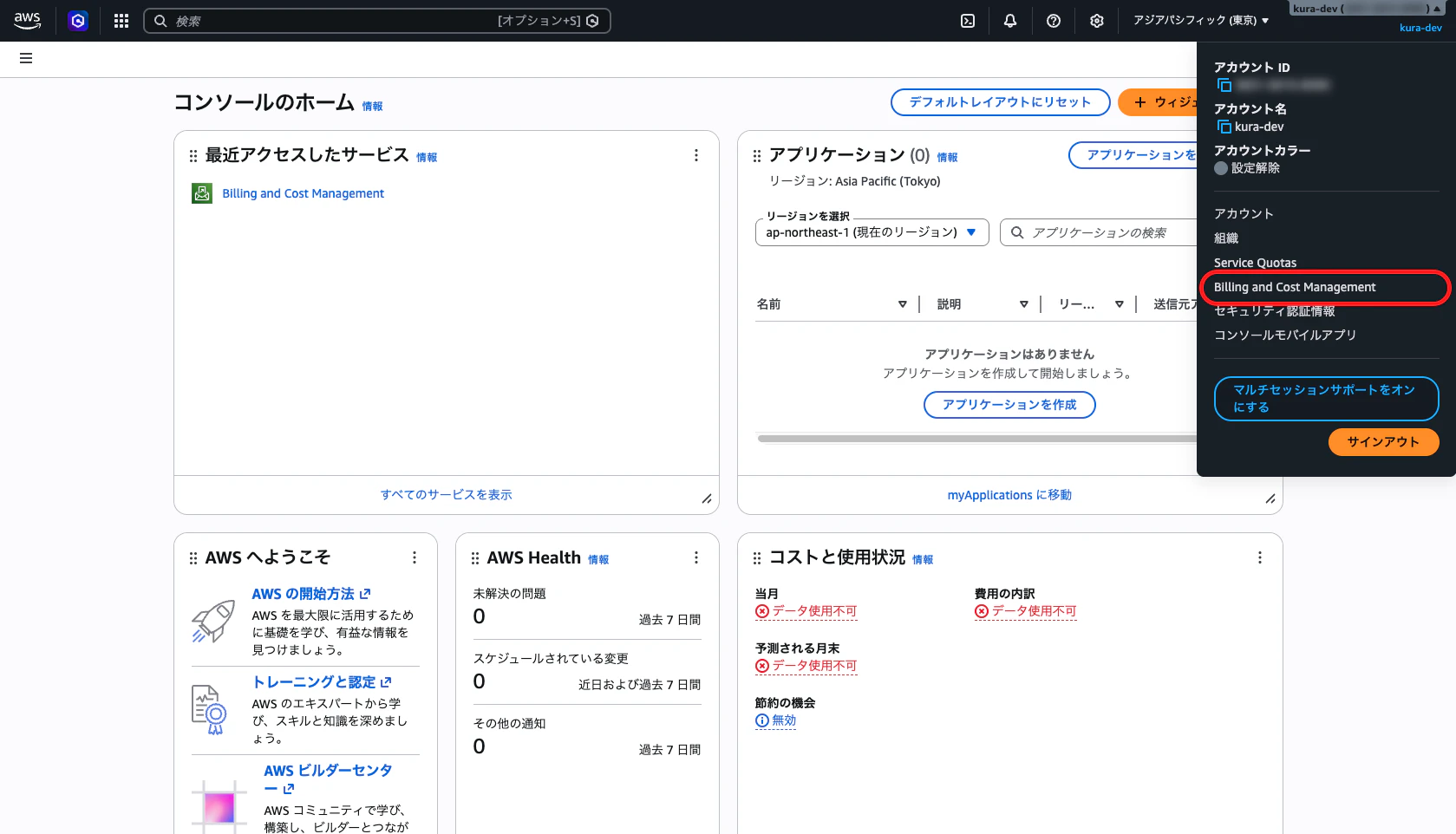Select コンソールモバイルアプリ in the account menu

pos(1285,336)
